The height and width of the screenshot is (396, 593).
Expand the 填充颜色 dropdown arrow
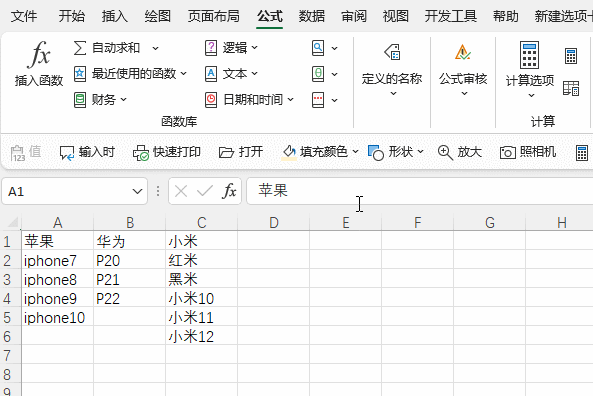[355, 152]
